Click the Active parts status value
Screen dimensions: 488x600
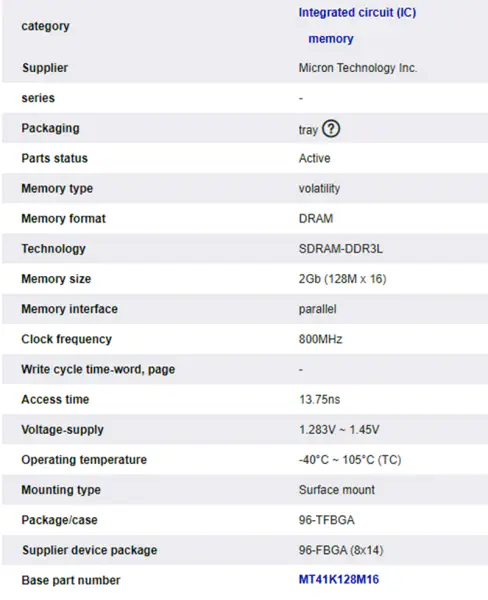coord(314,158)
